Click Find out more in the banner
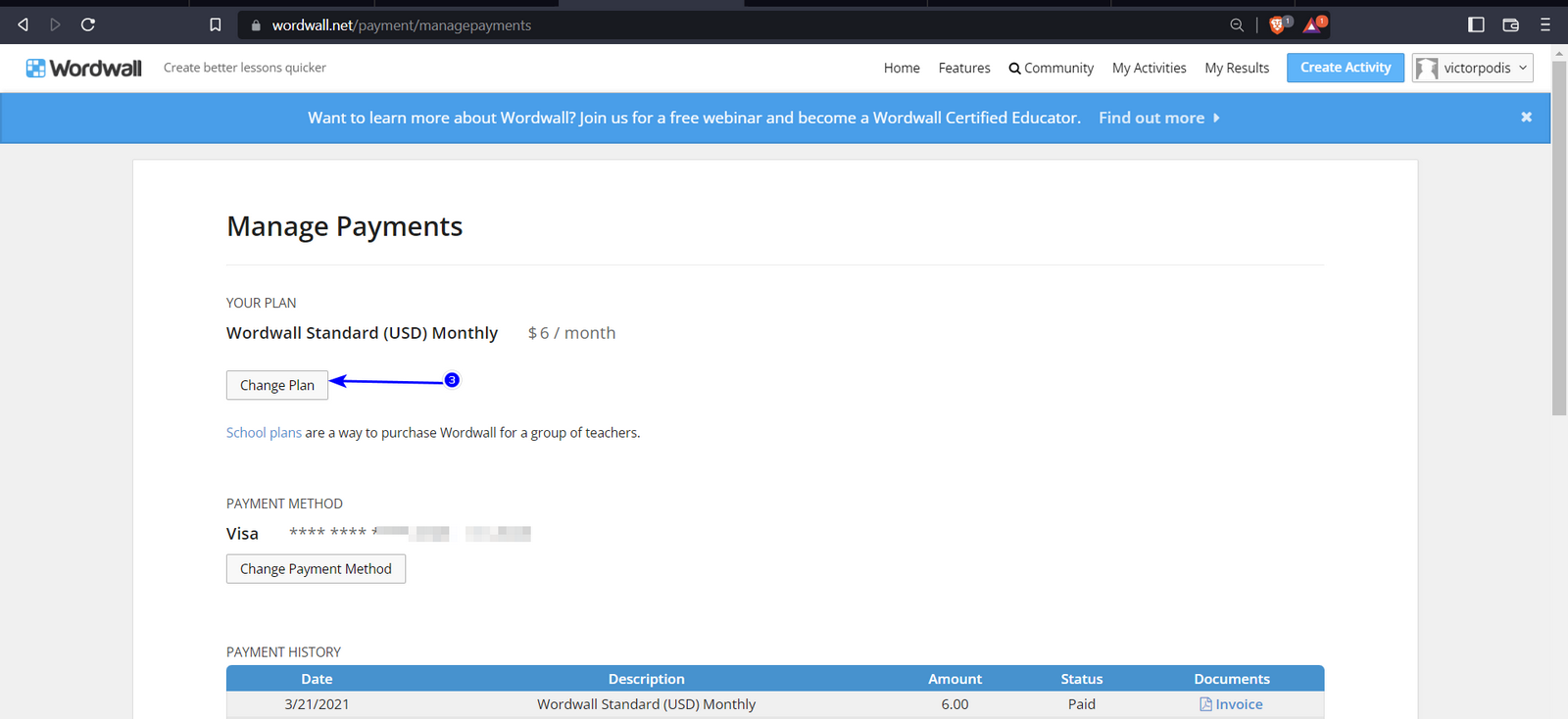Screen dimensions: 1568x719 pos(1159,118)
